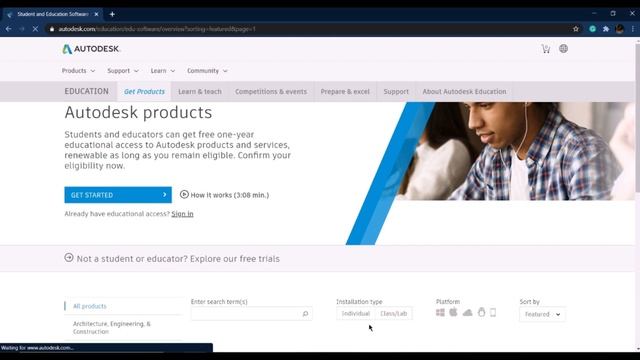
Task: Open the Chrome three-dot menu
Action: (633, 29)
